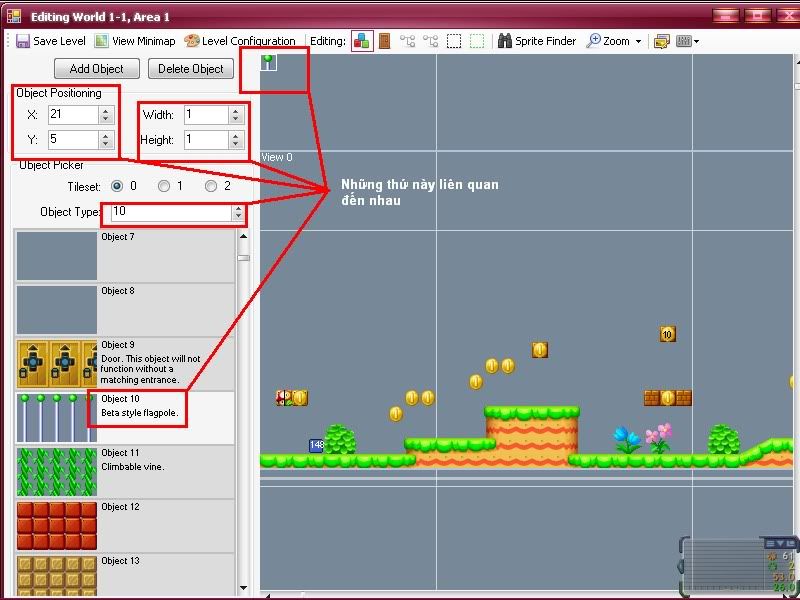This screenshot has width=800, height=600.
Task: Pick the Object 9 door thumbnail
Action: coord(57,364)
